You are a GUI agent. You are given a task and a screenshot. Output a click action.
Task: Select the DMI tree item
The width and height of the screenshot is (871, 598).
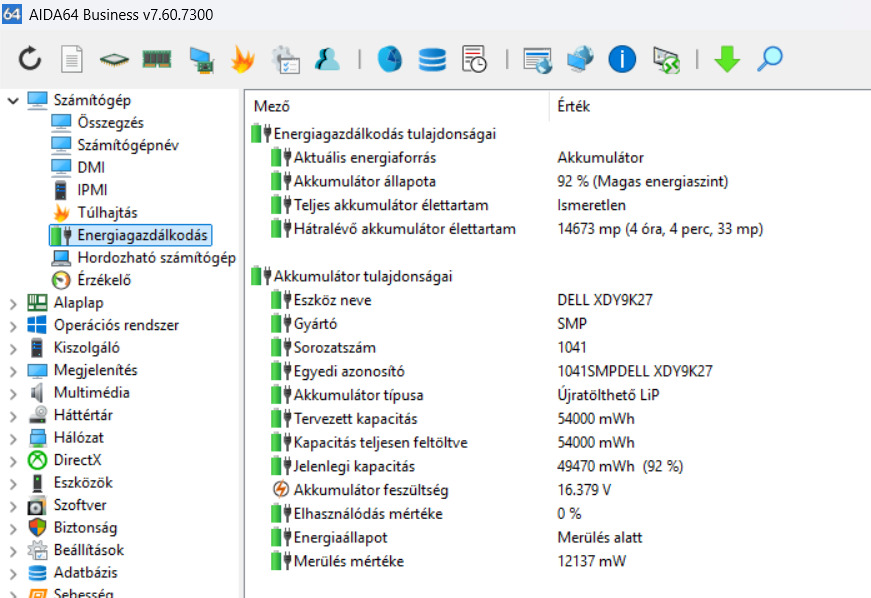[x=78, y=167]
